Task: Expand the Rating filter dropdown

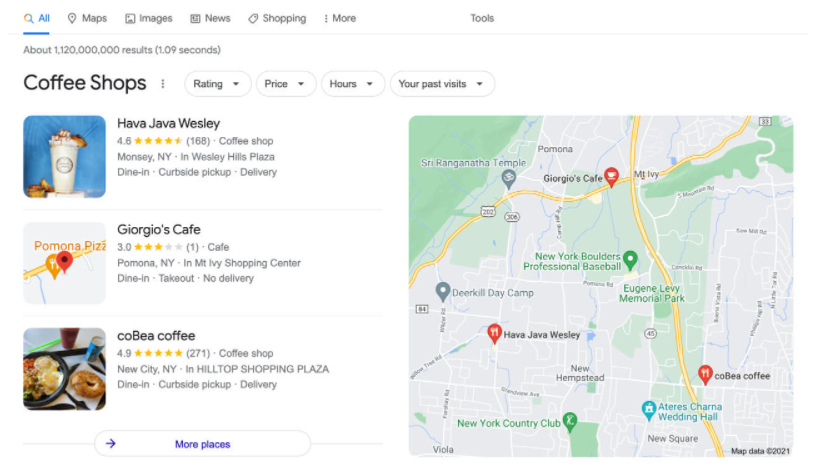Action: tap(218, 84)
